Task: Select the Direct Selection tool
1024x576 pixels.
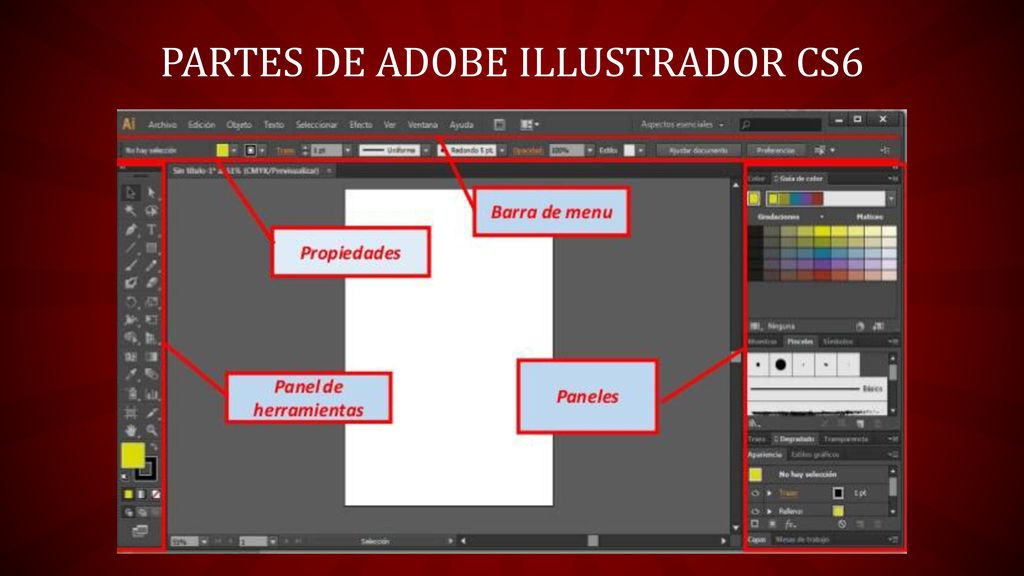Action: tap(152, 192)
